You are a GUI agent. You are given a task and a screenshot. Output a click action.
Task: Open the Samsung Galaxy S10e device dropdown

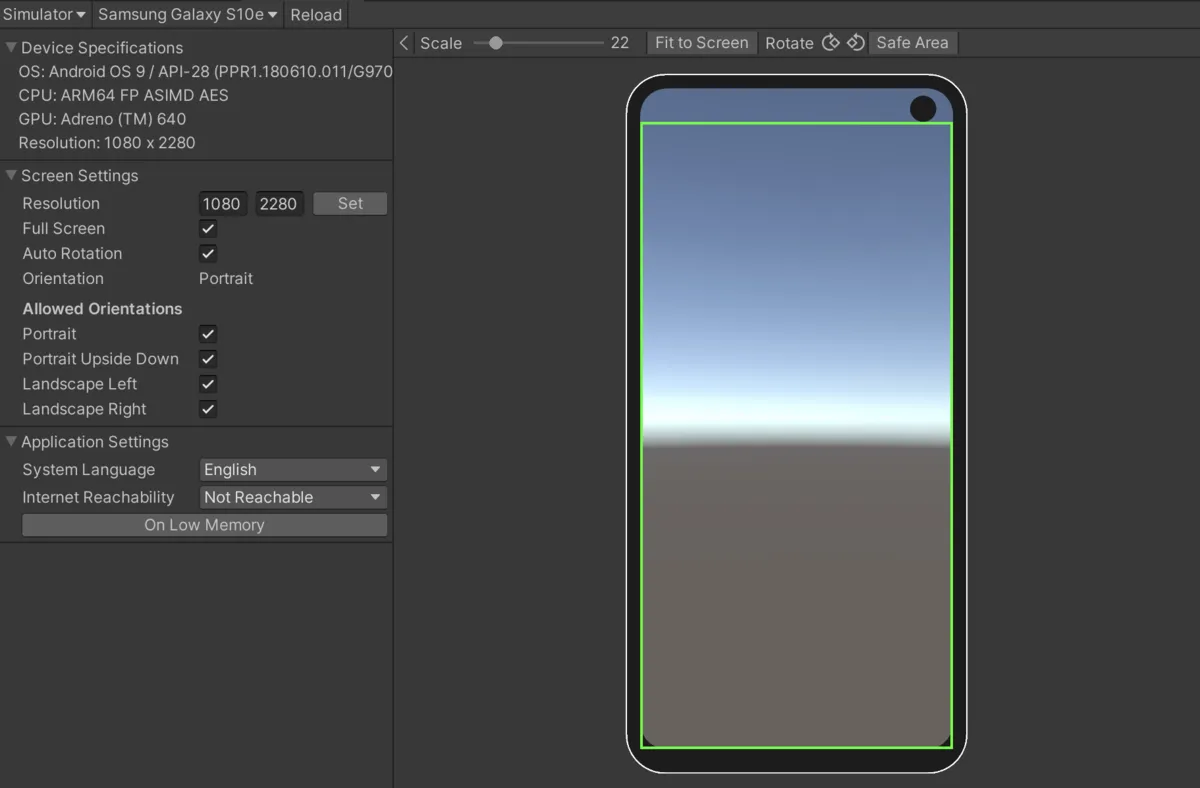pos(188,15)
